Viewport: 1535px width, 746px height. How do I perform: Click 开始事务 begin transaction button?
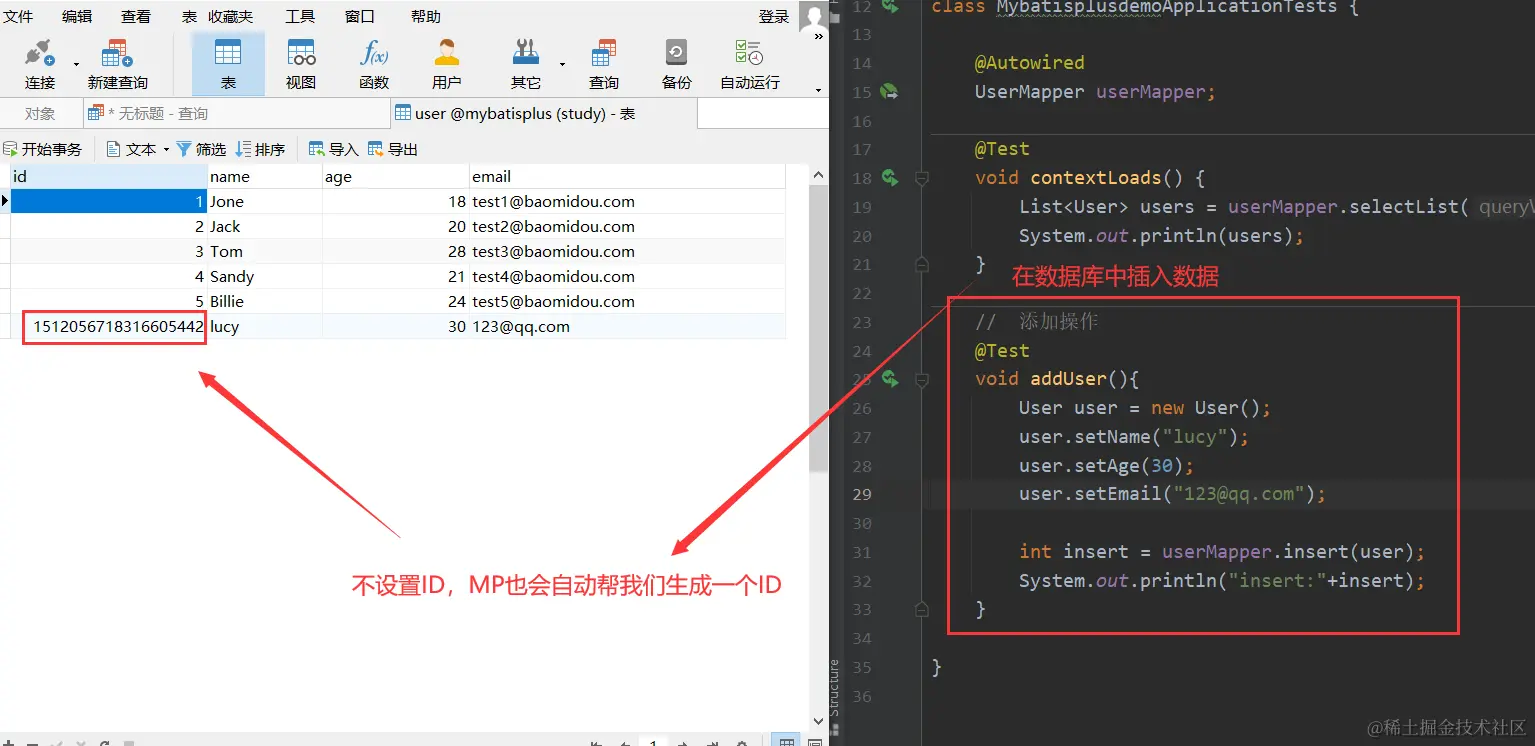point(42,149)
